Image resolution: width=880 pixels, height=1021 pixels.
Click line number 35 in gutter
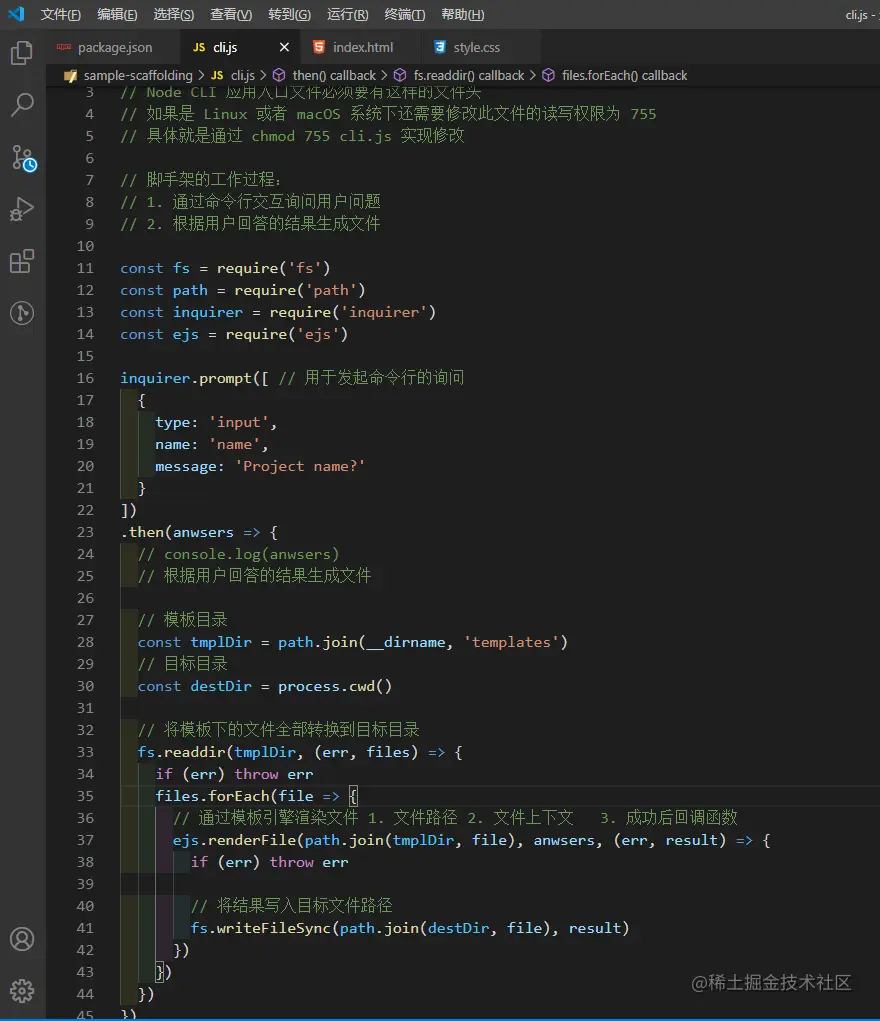(x=85, y=796)
